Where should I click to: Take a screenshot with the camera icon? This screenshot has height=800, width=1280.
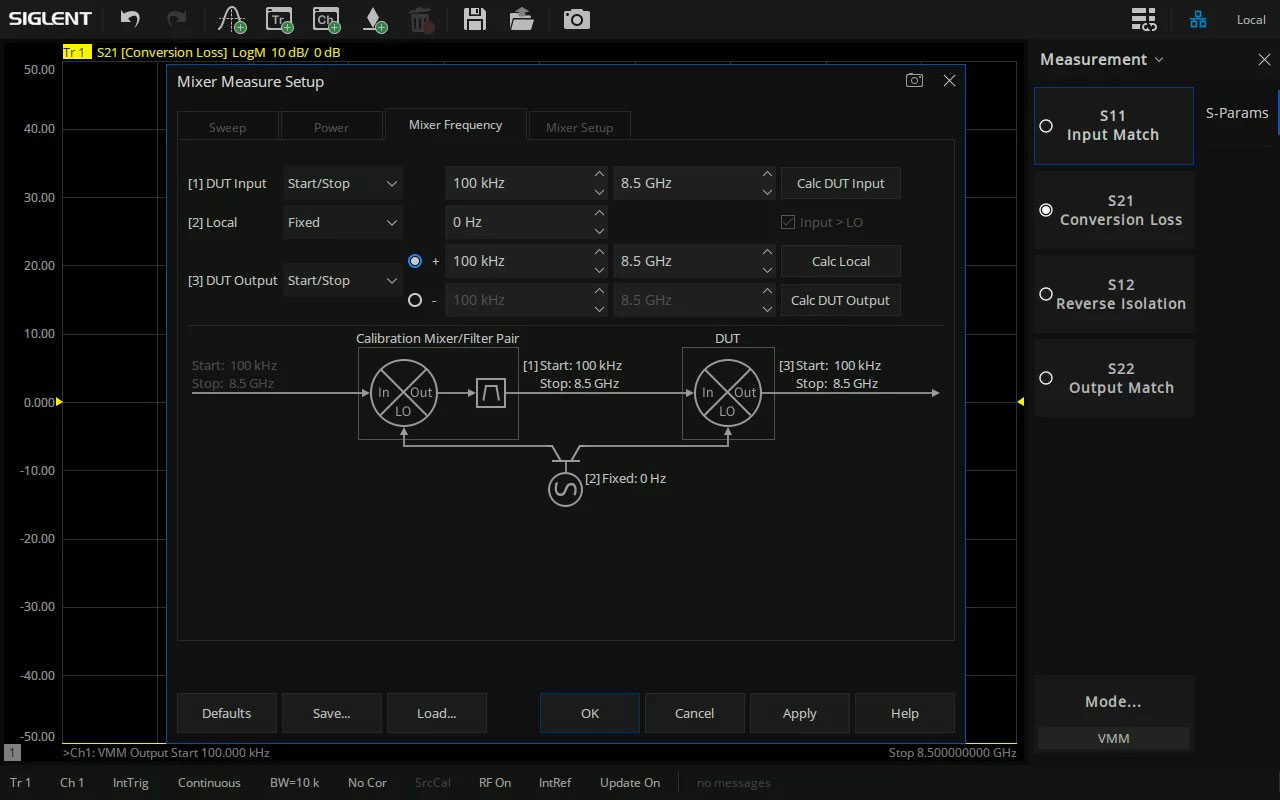(576, 18)
